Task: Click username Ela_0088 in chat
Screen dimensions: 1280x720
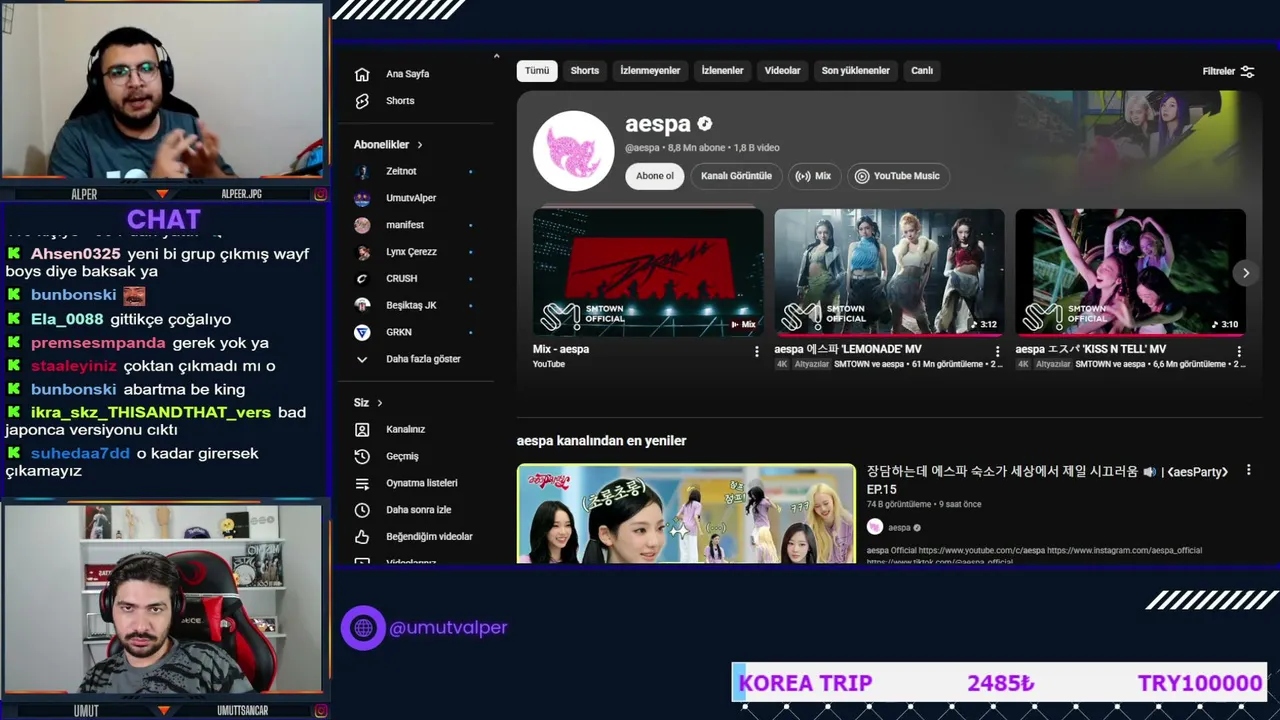Action: [x=67, y=319]
